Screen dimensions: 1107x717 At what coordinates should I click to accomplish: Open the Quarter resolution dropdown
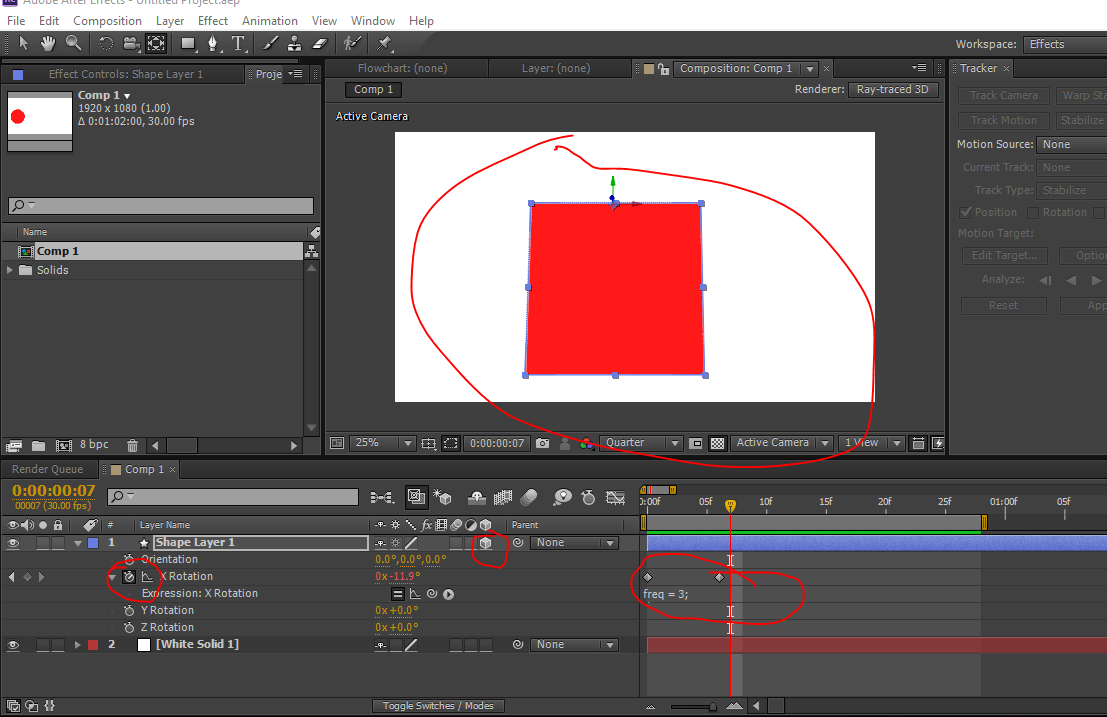click(641, 443)
